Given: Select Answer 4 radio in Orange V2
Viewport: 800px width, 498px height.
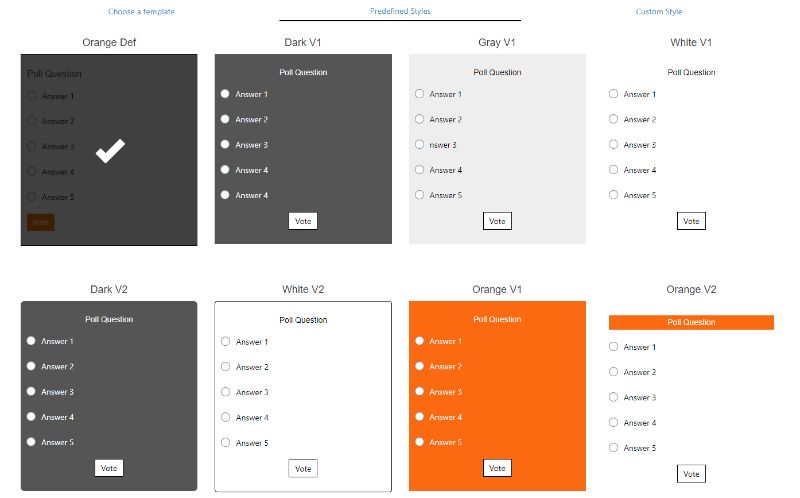Looking at the screenshot, I should [x=613, y=422].
